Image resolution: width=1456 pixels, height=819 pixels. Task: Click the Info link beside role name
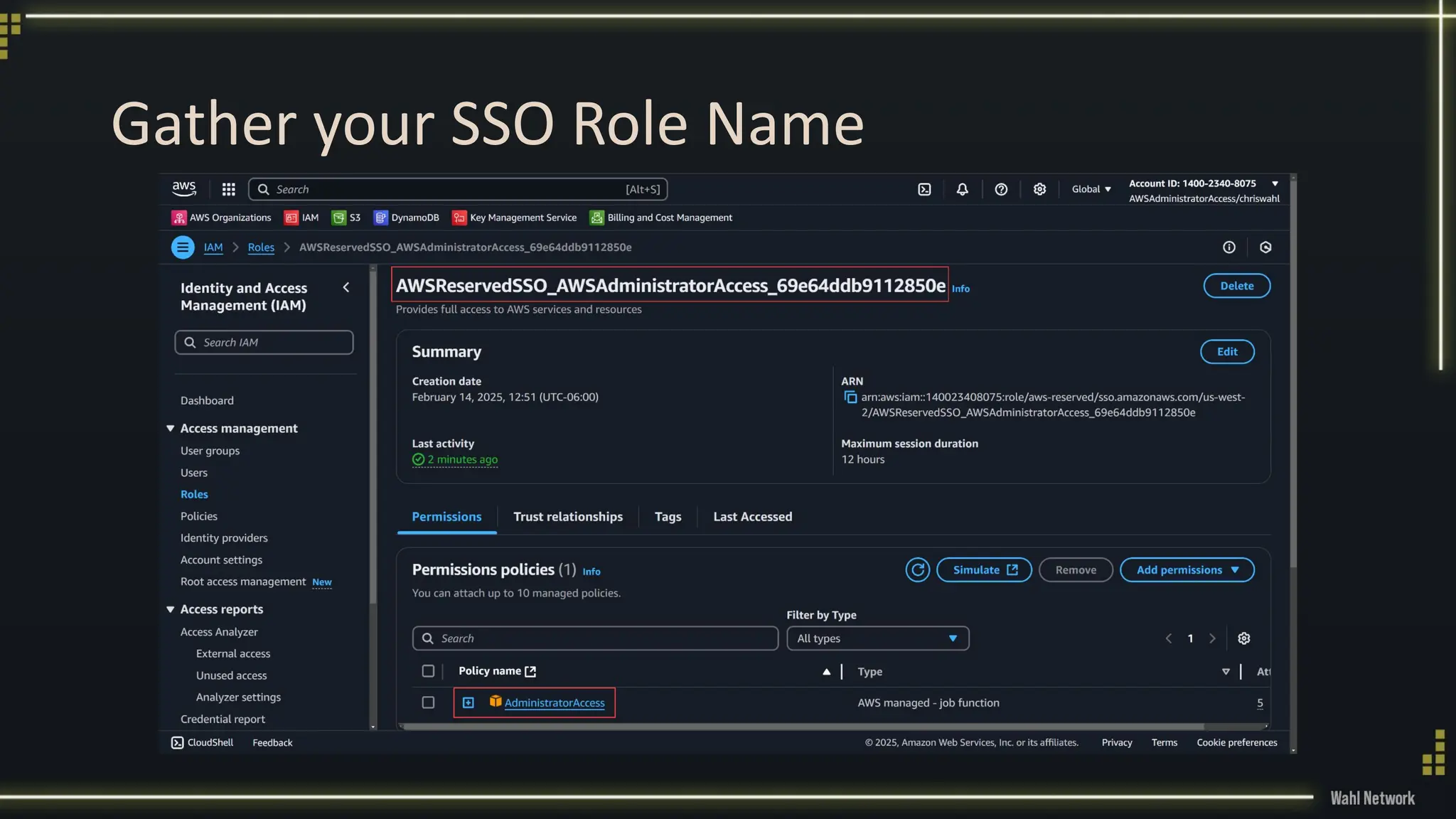tap(960, 289)
